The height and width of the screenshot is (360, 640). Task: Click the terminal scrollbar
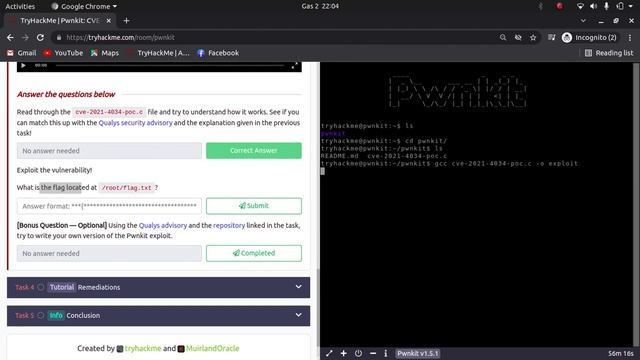click(x=636, y=204)
